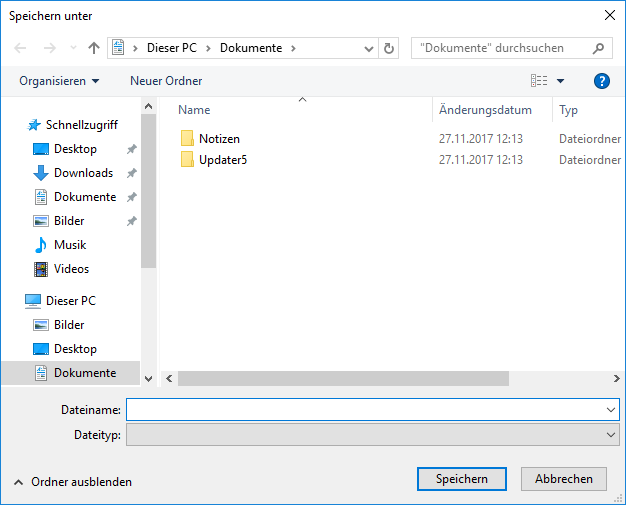Expand the address bar history dropdown
Viewport: 626px width, 505px height.
368,48
